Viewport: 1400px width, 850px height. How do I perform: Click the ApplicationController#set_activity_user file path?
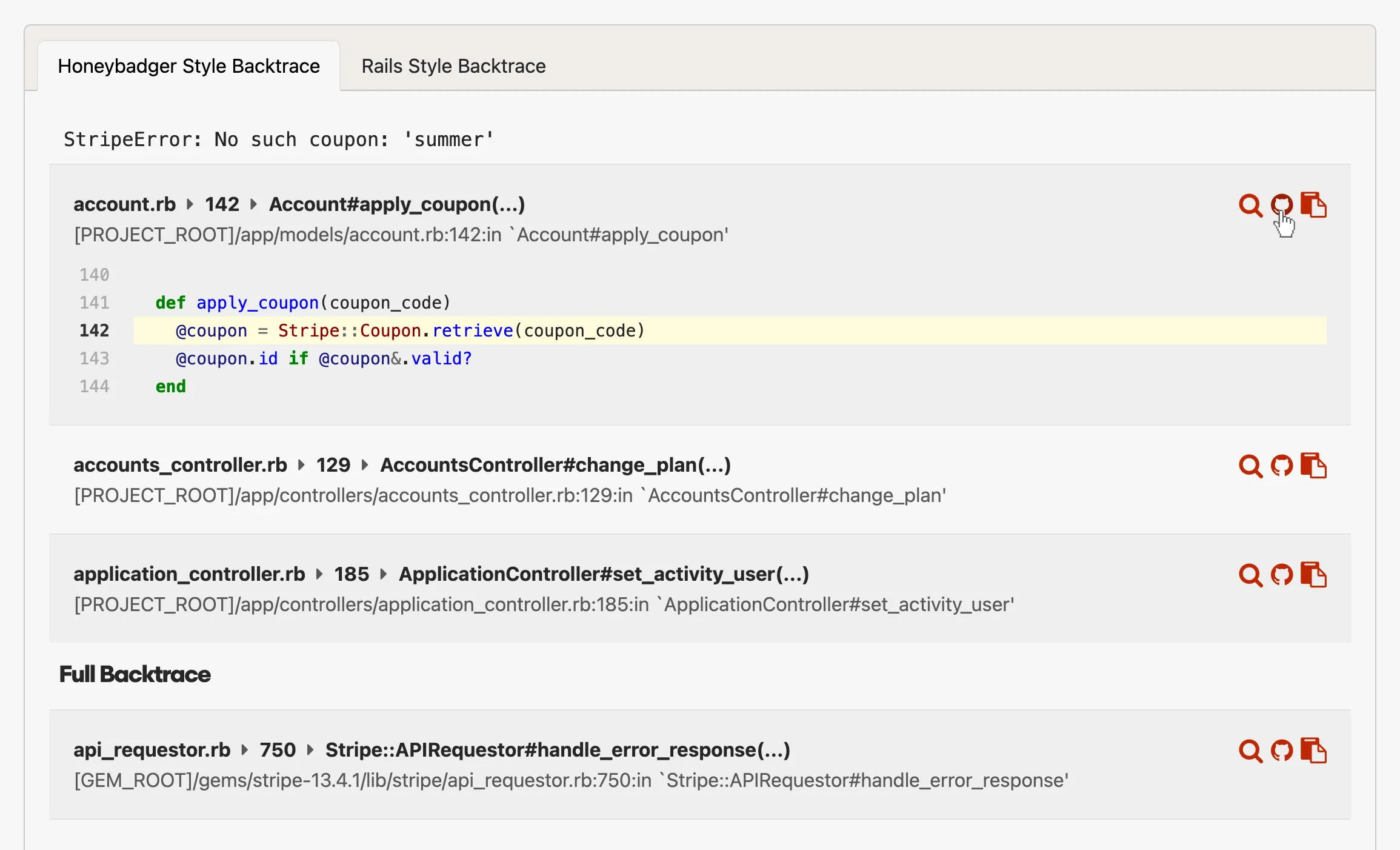pyautogui.click(x=542, y=604)
